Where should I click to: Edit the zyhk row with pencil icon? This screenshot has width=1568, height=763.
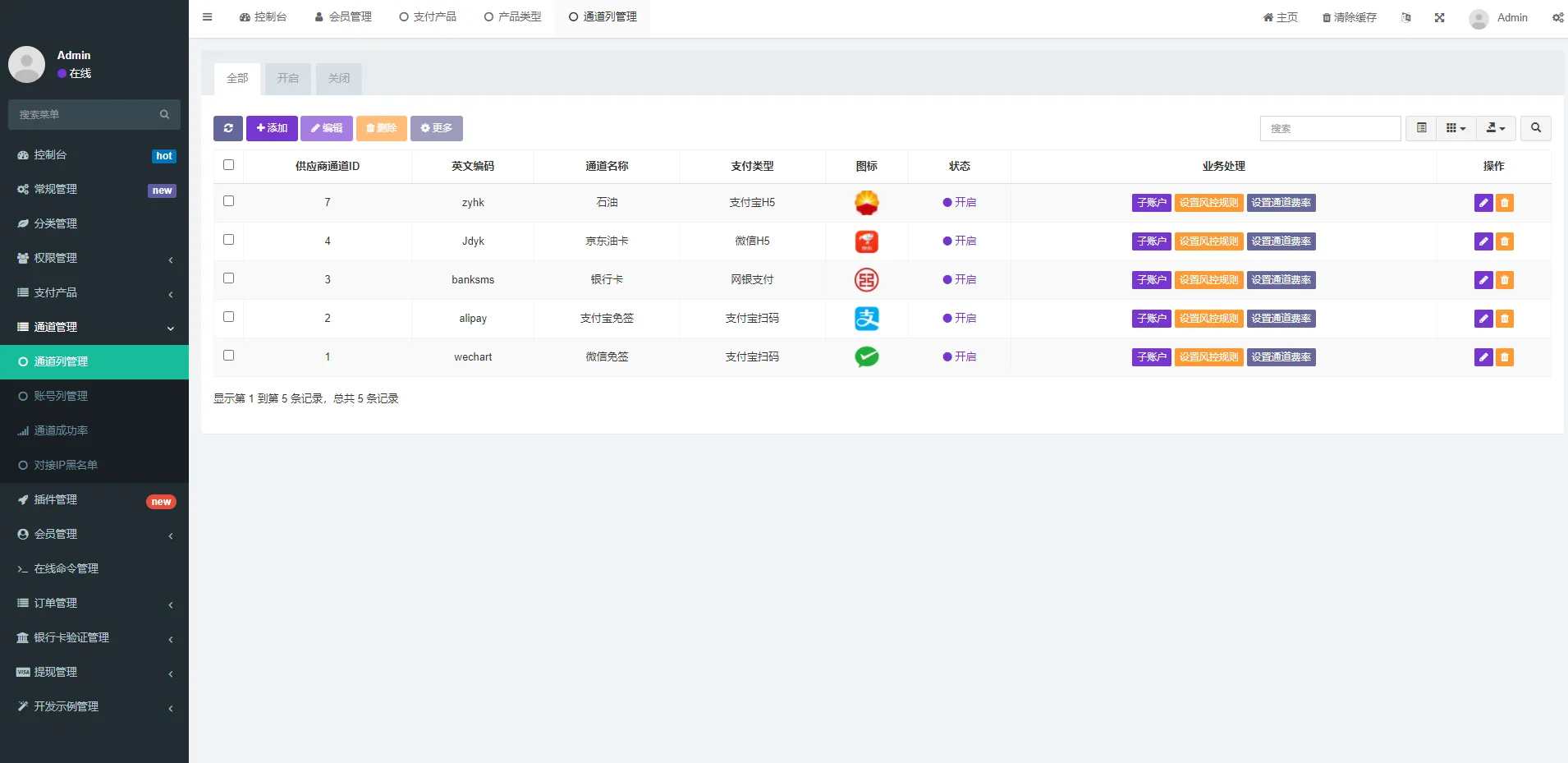[x=1483, y=203]
